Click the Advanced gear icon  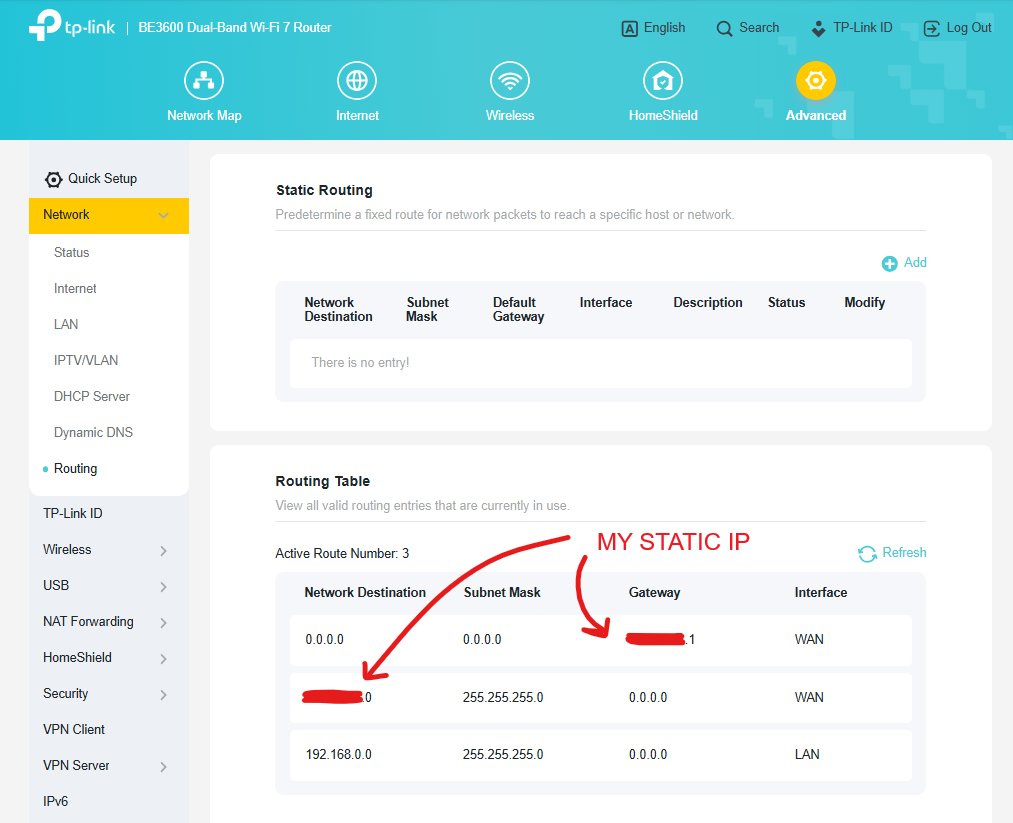coord(815,81)
